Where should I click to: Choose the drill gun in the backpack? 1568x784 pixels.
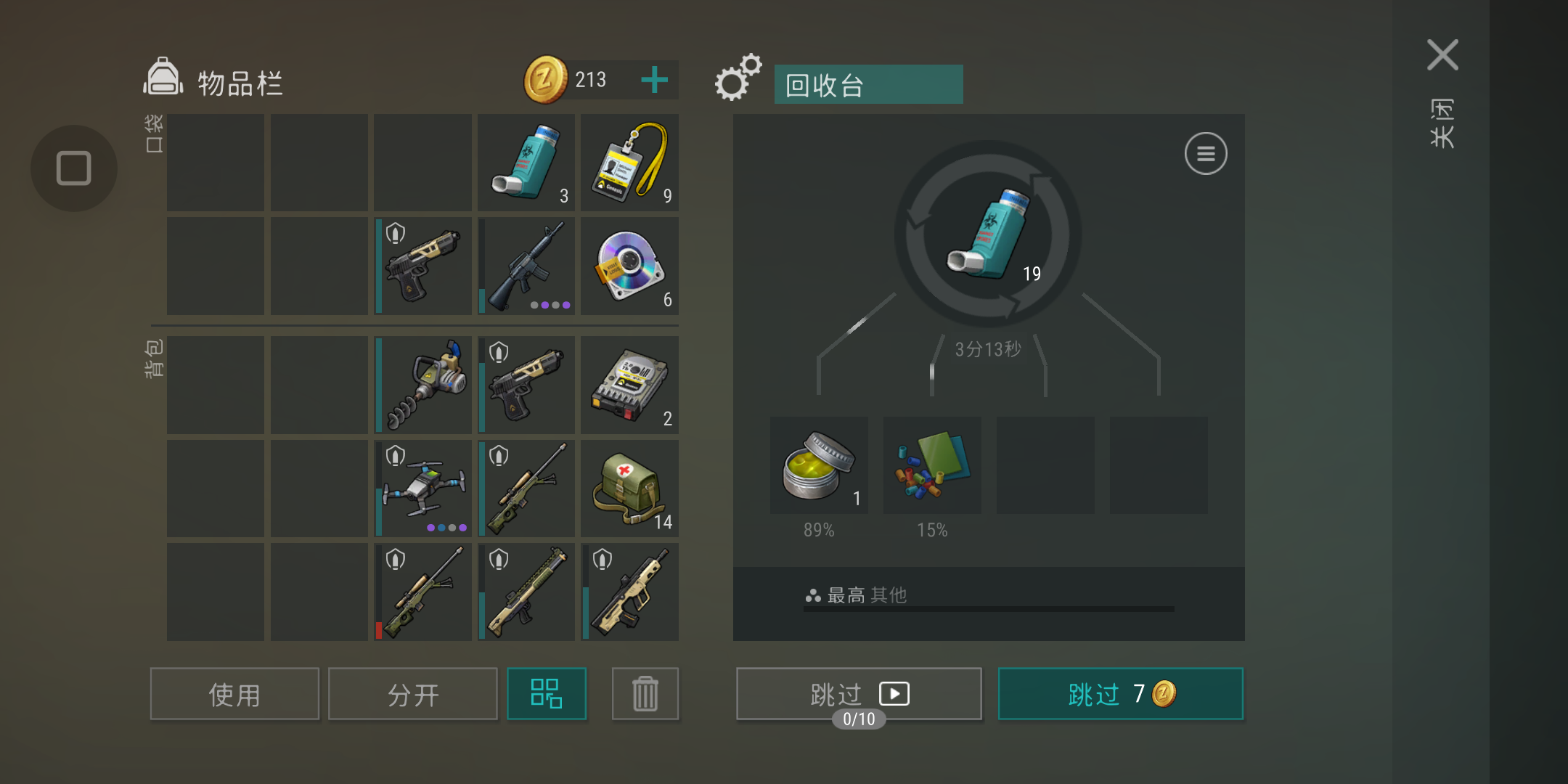point(423,385)
